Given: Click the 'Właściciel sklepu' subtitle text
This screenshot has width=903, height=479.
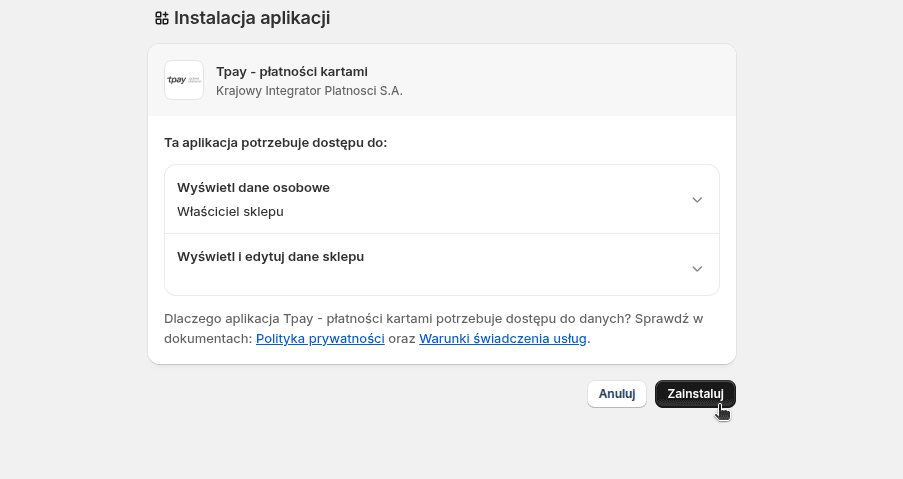Looking at the screenshot, I should coord(230,212).
